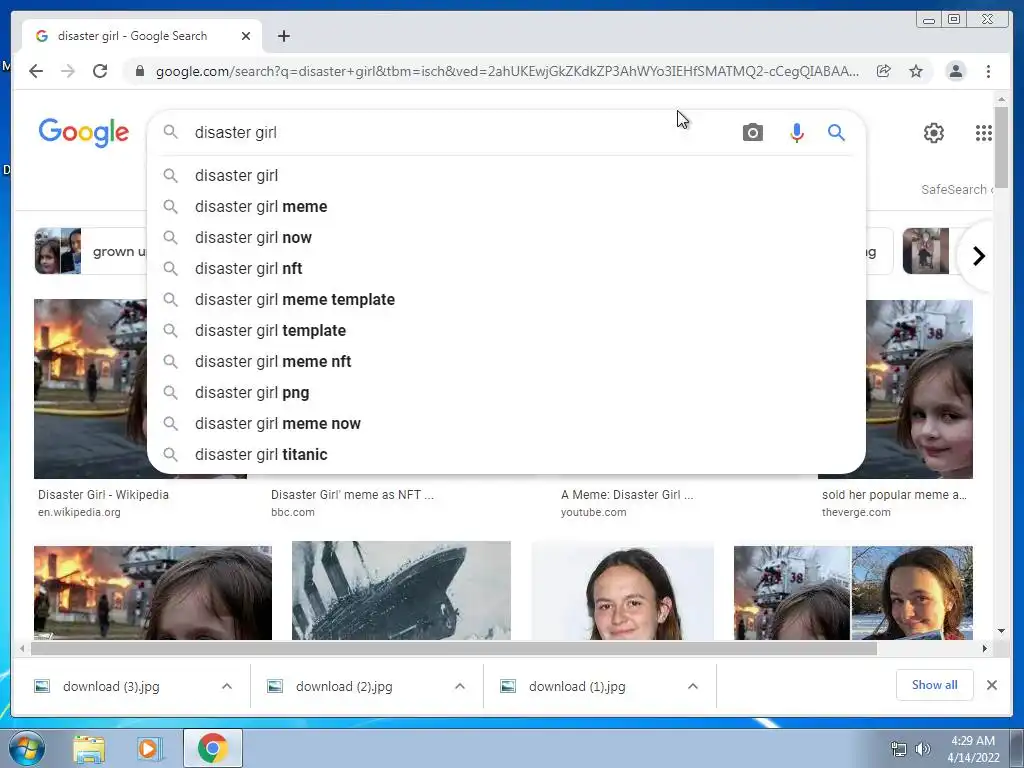Open the youtube.com A Meme: Disaster Girl result
1024x768 pixels.
click(627, 494)
